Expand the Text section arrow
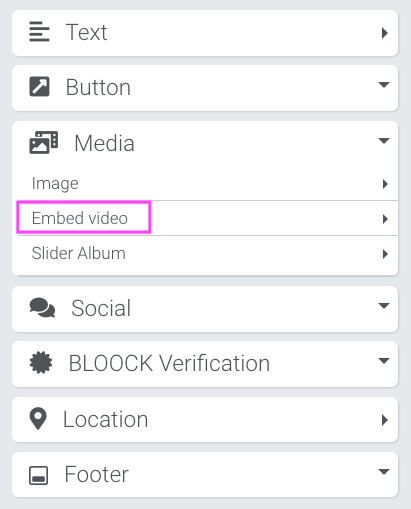 coord(385,33)
